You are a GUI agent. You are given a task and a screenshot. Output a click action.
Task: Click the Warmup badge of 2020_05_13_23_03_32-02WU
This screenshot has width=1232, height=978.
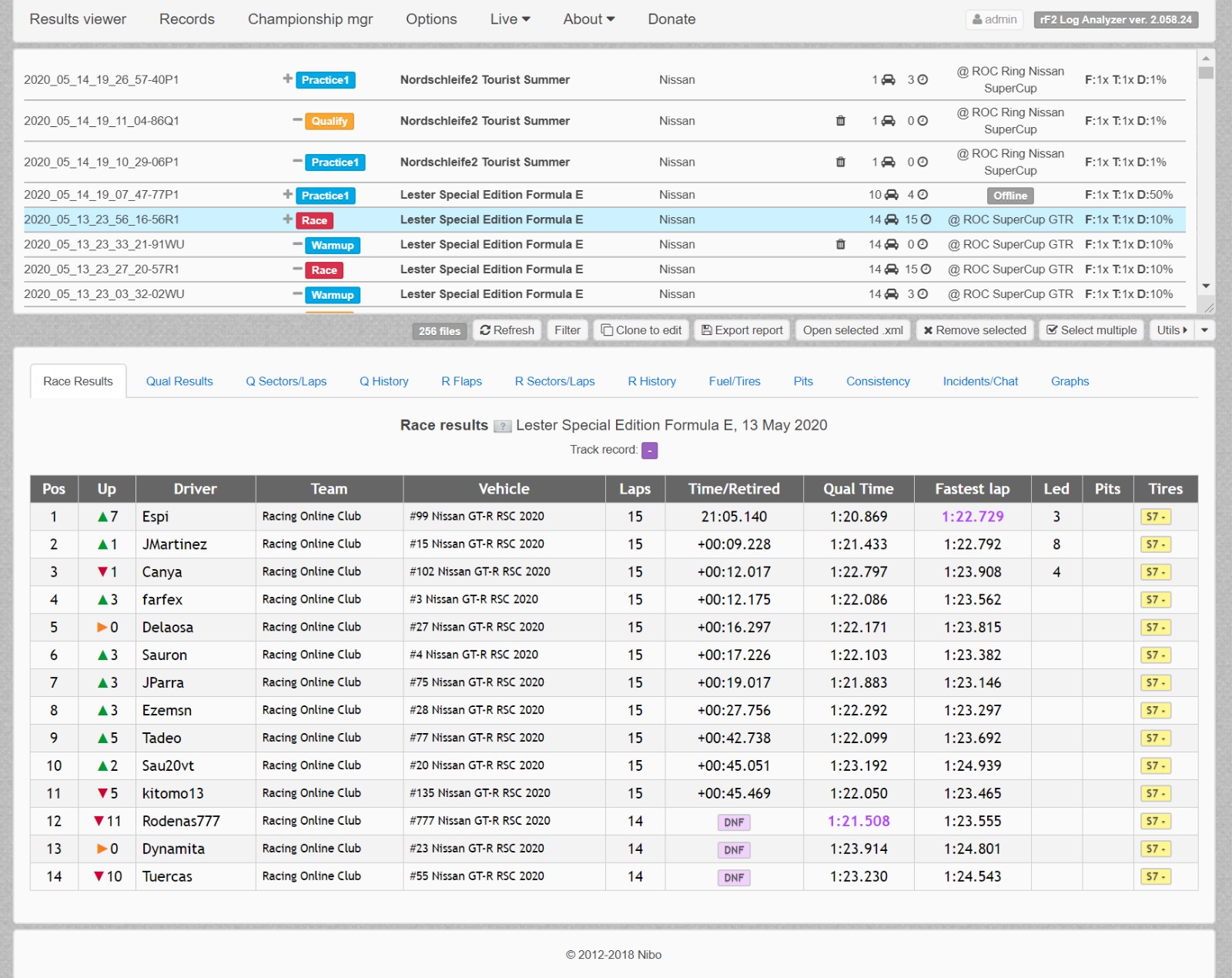pyautogui.click(x=332, y=295)
